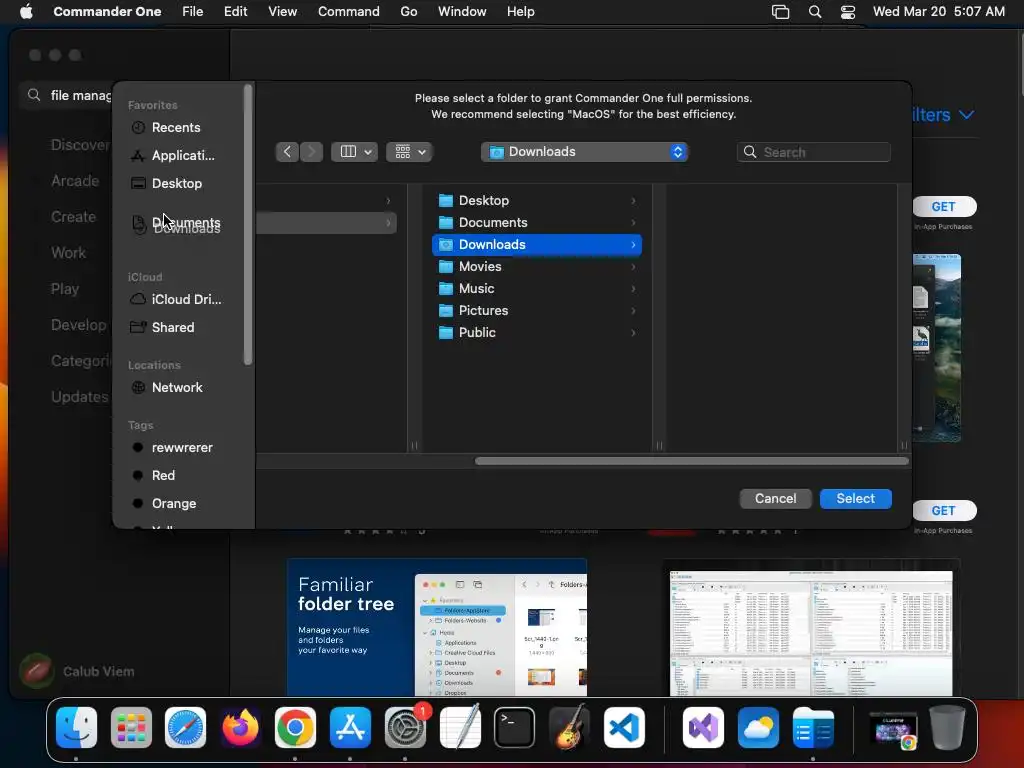1024x768 pixels.
Task: Open the screen mirroring menu bar icon
Action: 780,12
